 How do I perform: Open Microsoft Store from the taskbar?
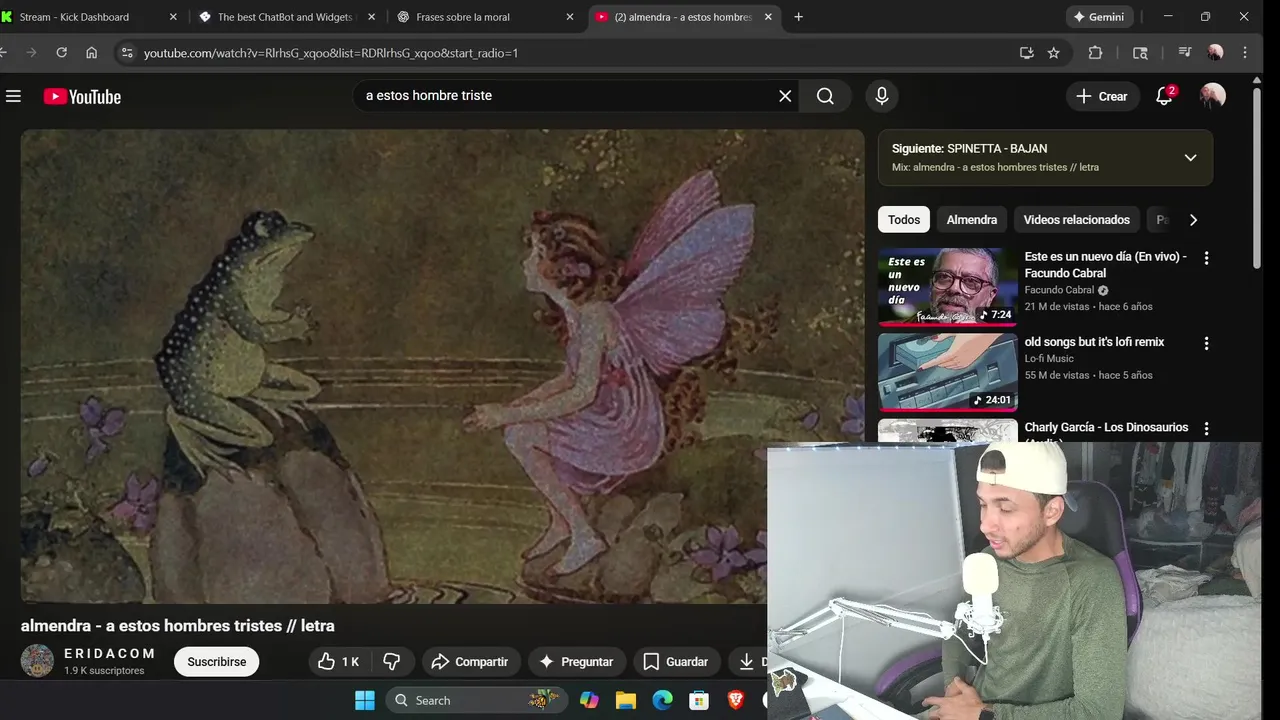(x=700, y=700)
